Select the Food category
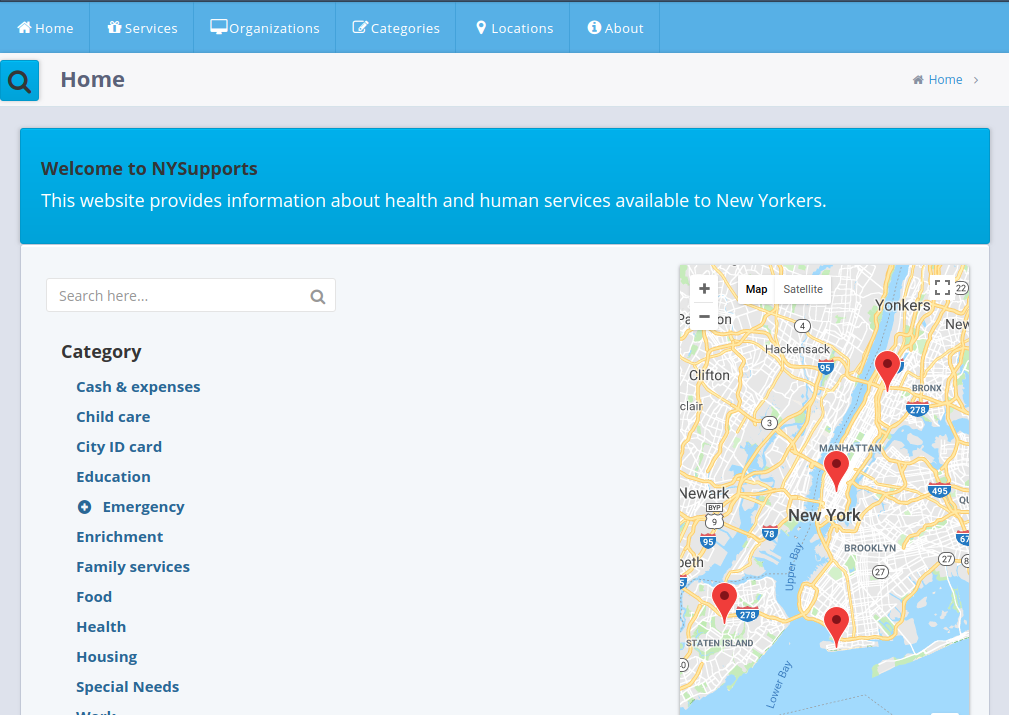The image size is (1009, 715). point(94,597)
